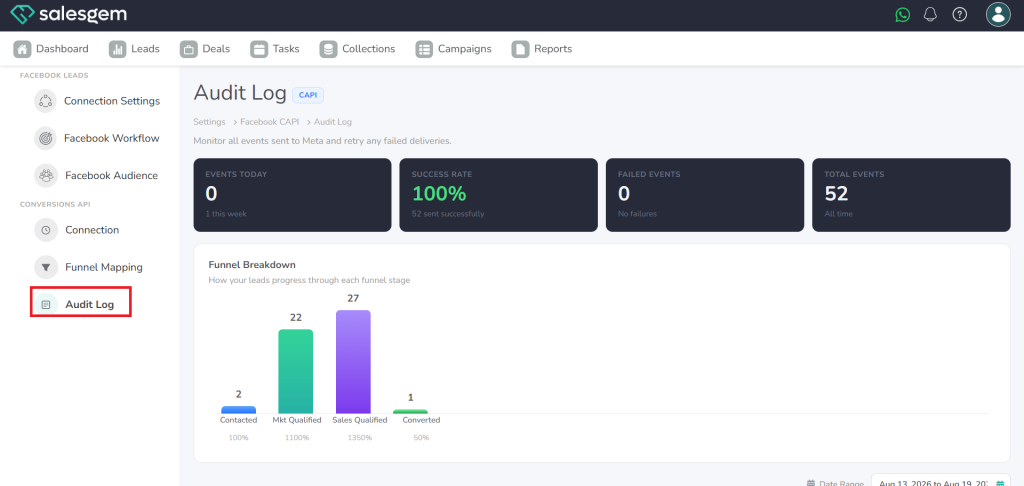The width and height of the screenshot is (1024, 486).
Task: Open the help question mark icon
Action: tap(959, 14)
